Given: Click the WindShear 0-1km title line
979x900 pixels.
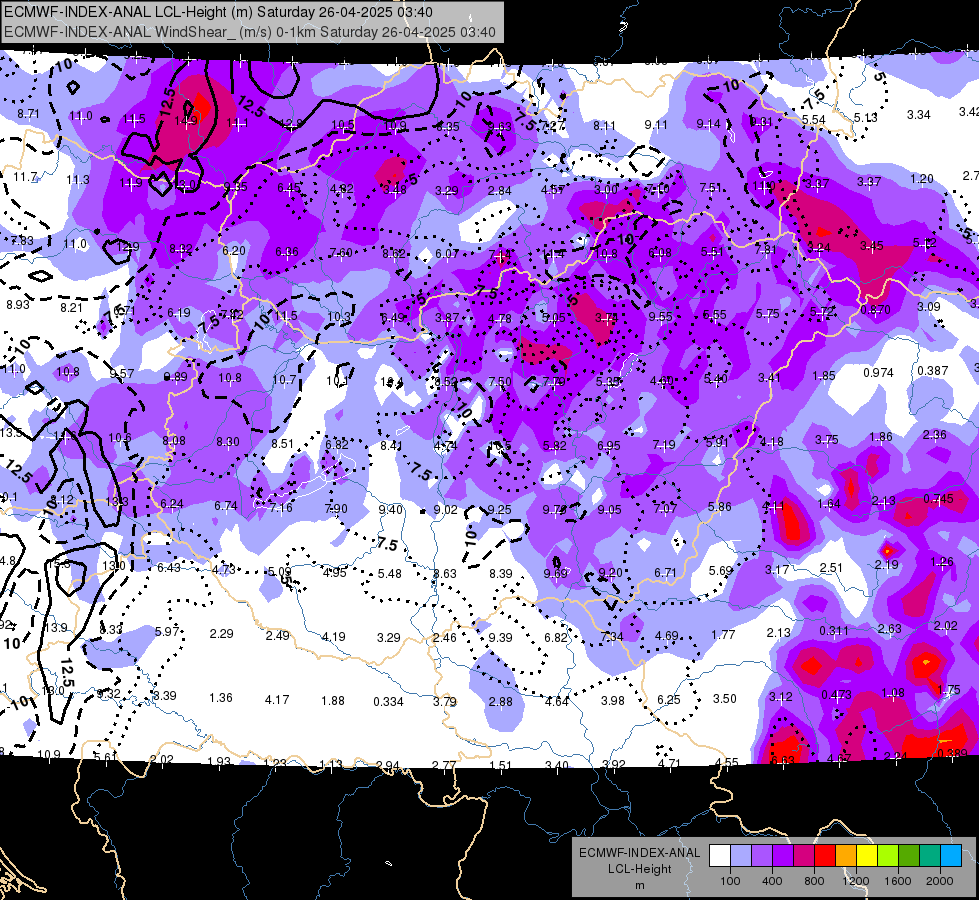Looking at the screenshot, I should tap(250, 32).
